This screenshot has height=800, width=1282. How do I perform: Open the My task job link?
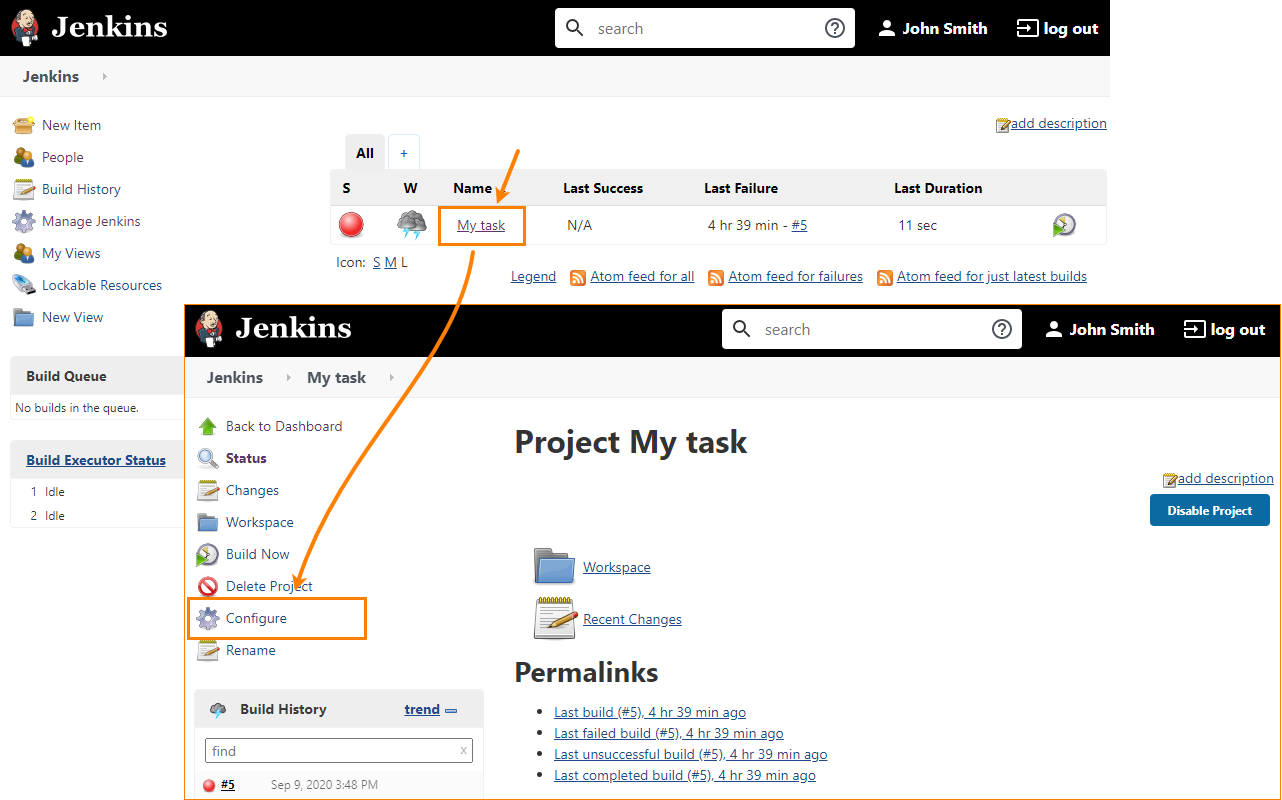coord(481,225)
